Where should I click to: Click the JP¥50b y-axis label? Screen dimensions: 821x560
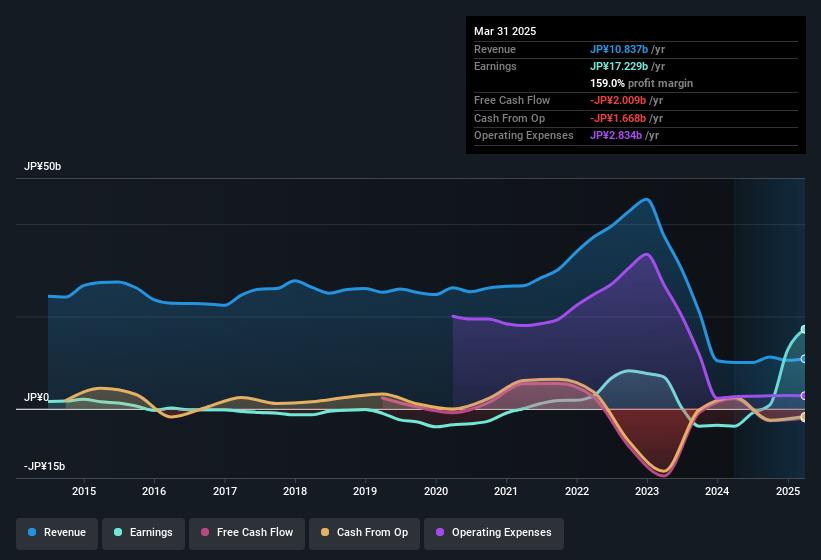coord(42,166)
